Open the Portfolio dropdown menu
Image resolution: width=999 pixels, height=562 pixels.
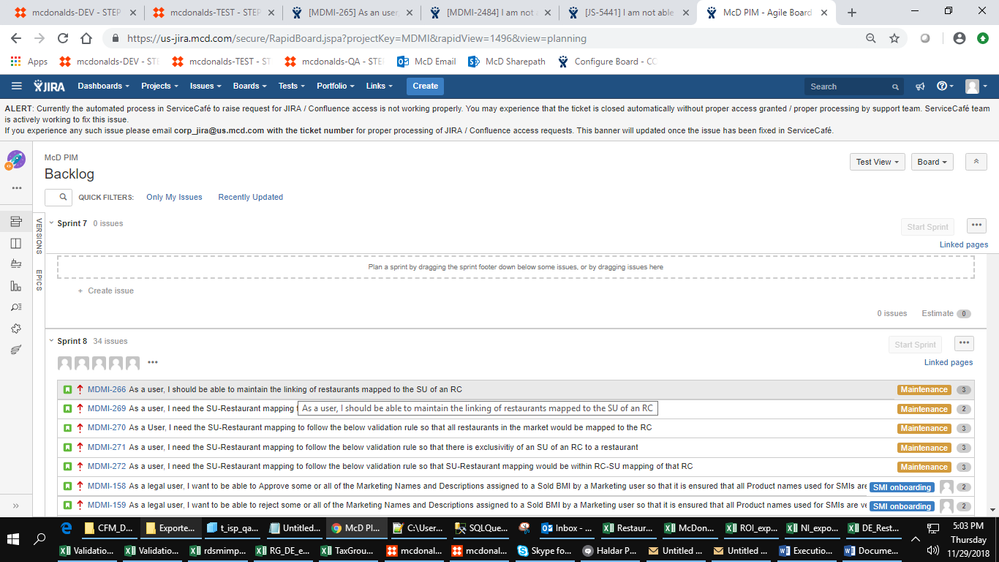(335, 86)
